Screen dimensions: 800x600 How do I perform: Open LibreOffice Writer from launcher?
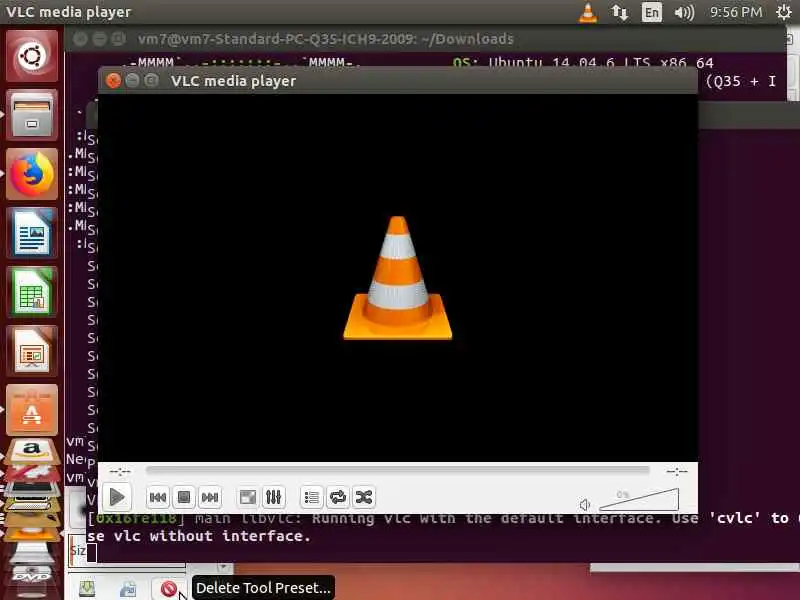[x=32, y=233]
